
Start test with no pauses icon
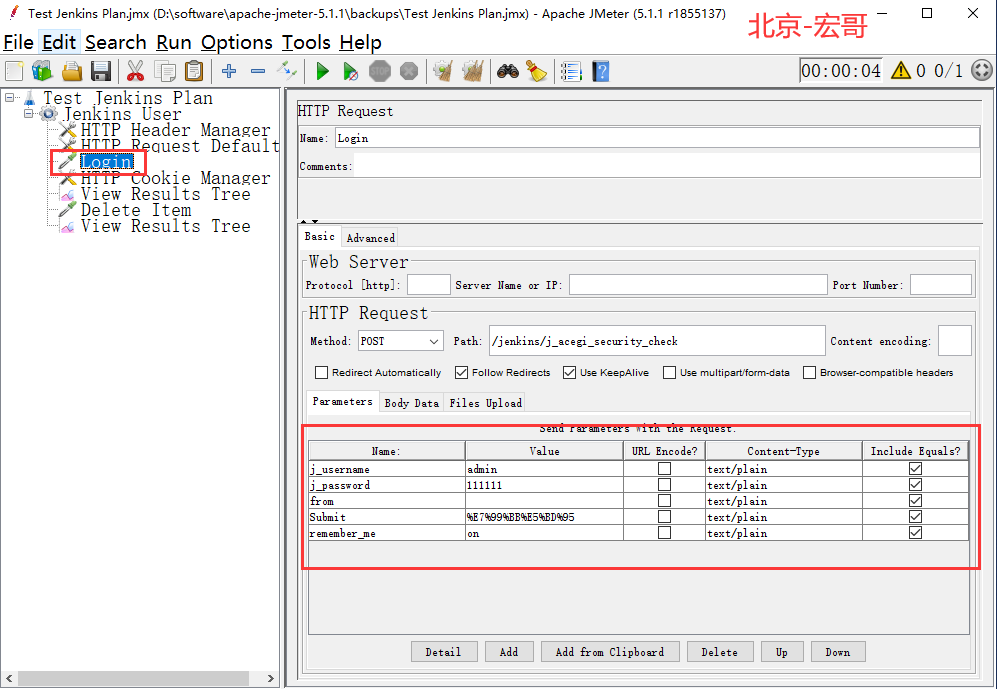(350, 71)
